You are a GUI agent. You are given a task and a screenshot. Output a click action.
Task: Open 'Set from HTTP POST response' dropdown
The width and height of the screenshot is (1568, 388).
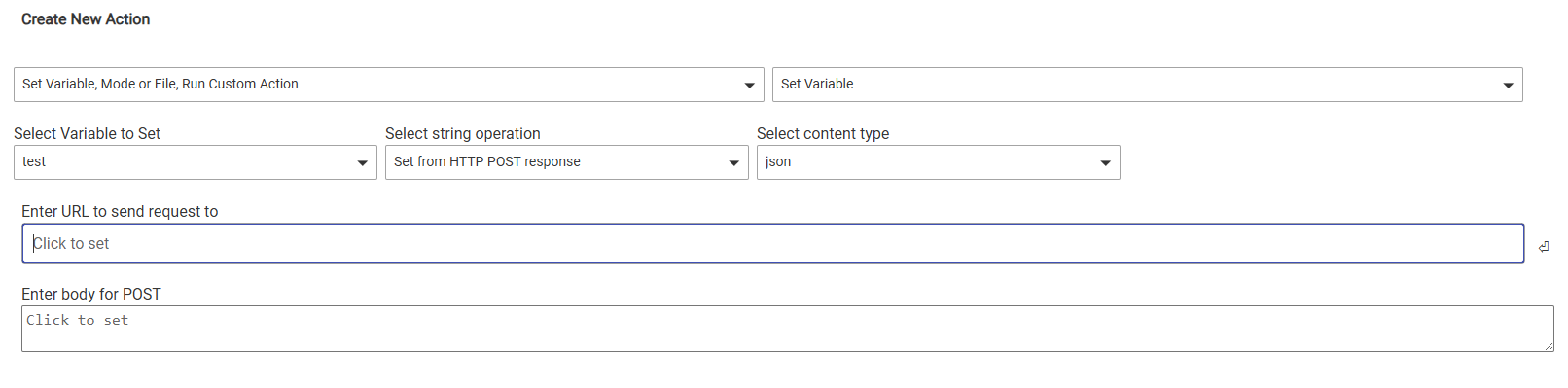(567, 162)
